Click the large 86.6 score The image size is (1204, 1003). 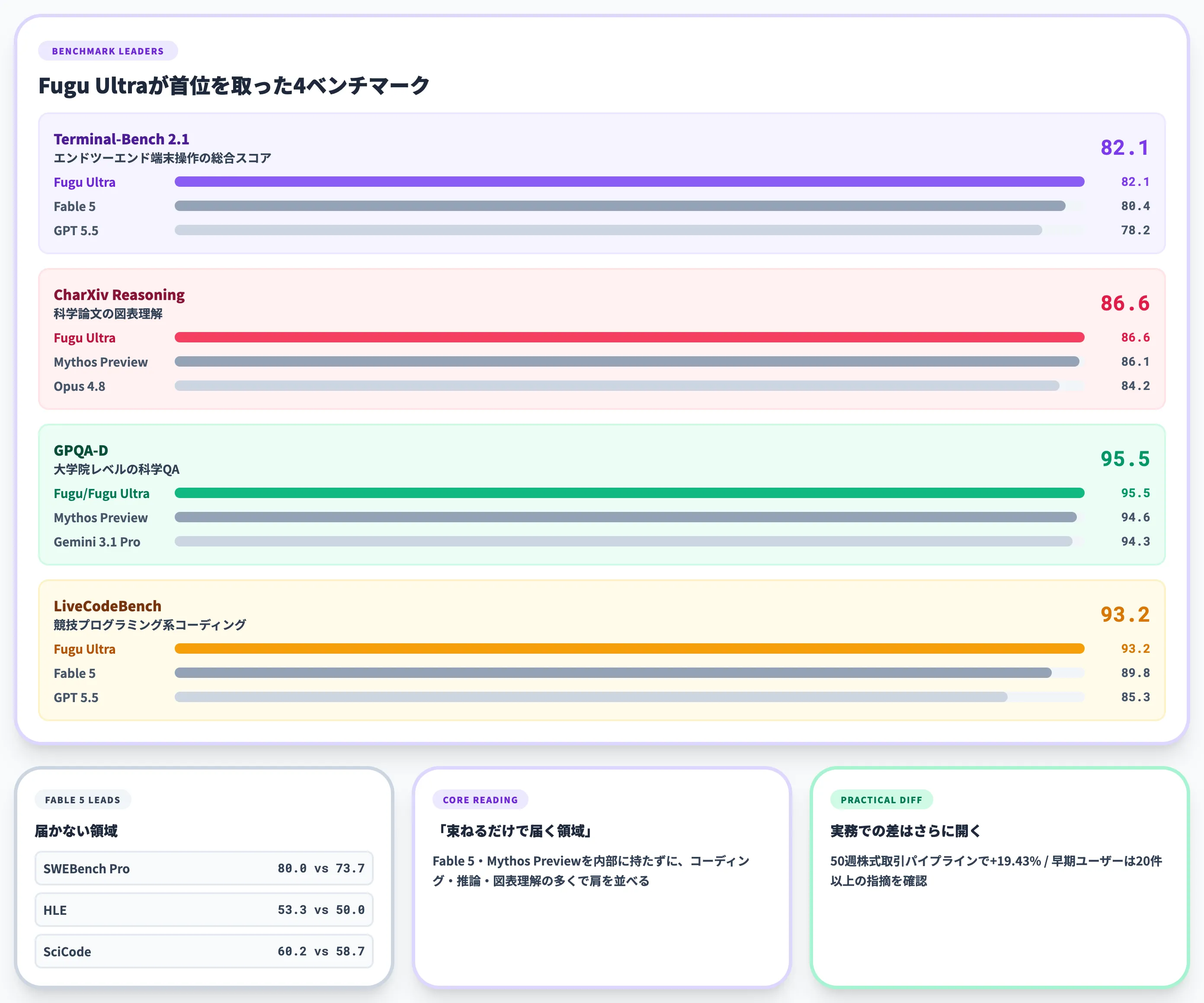point(1125,303)
